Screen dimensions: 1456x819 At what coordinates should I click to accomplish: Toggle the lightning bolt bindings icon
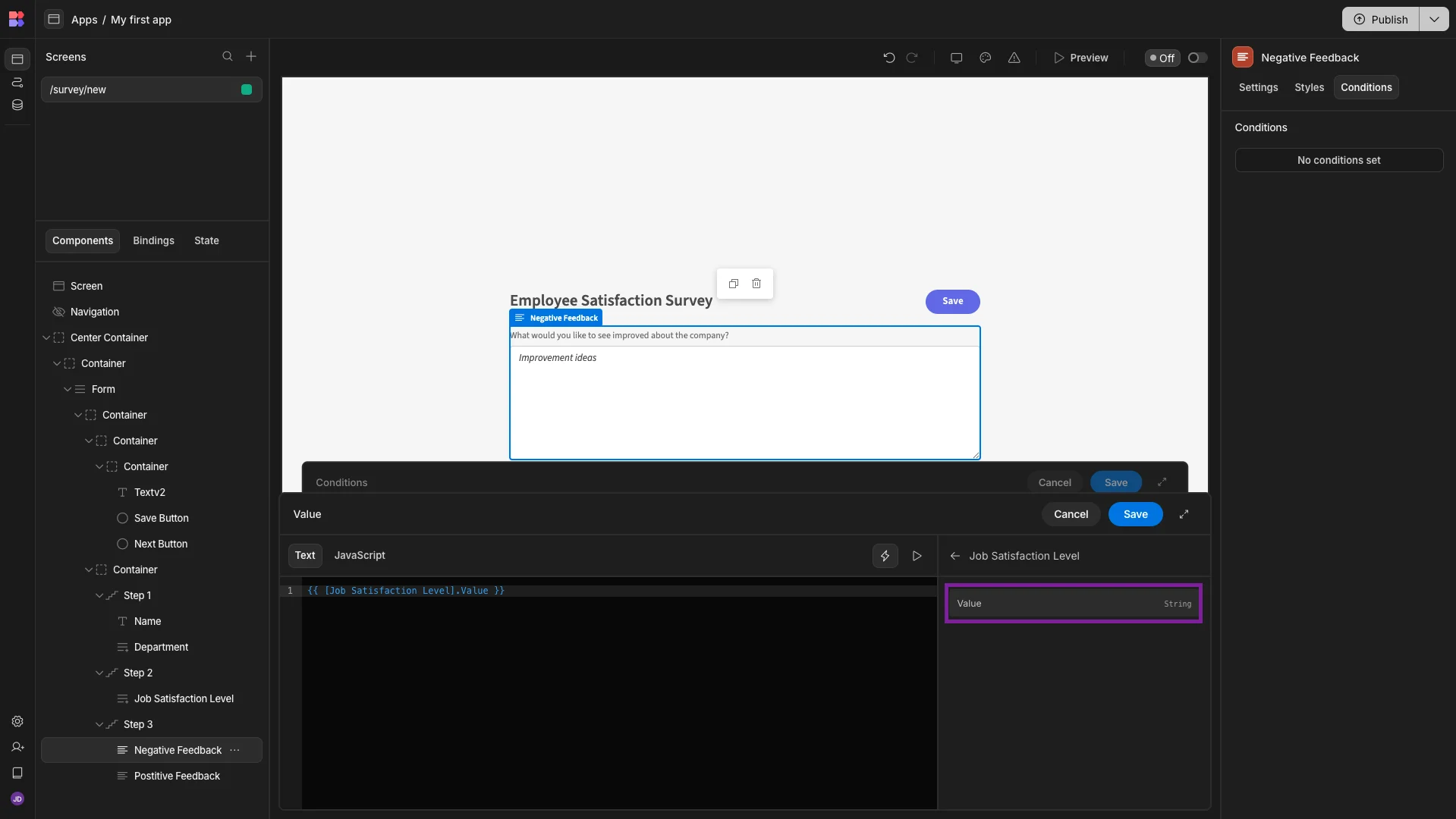(885, 556)
